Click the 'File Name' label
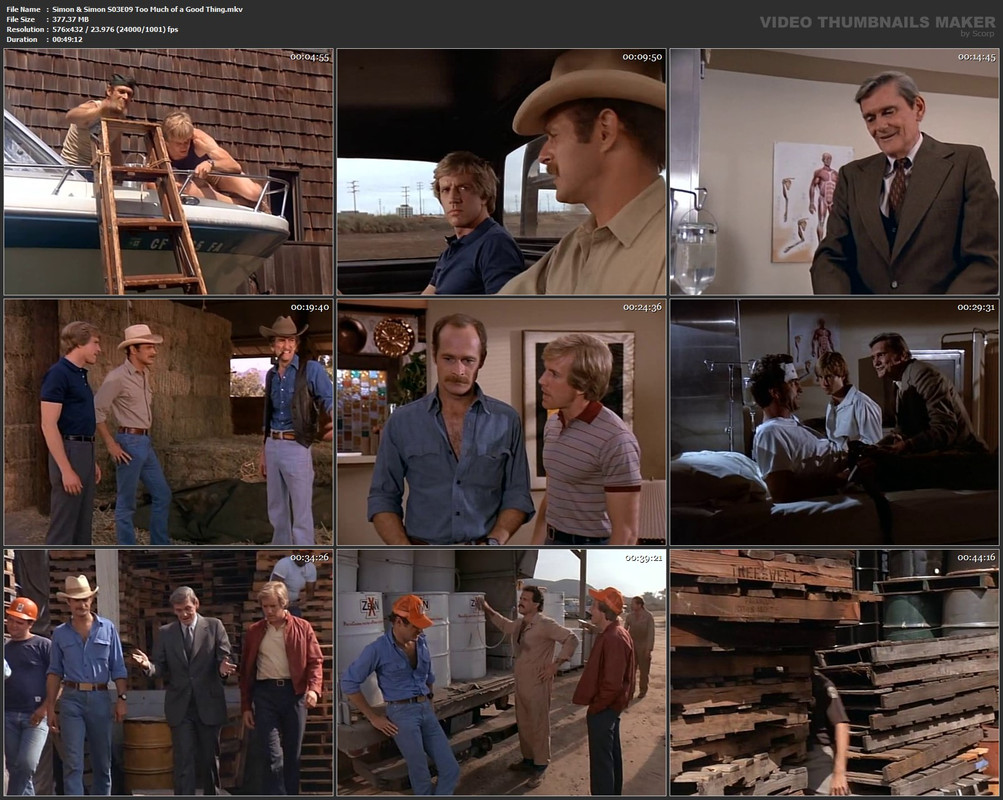Viewport: 1003px width, 800px height. (23, 9)
